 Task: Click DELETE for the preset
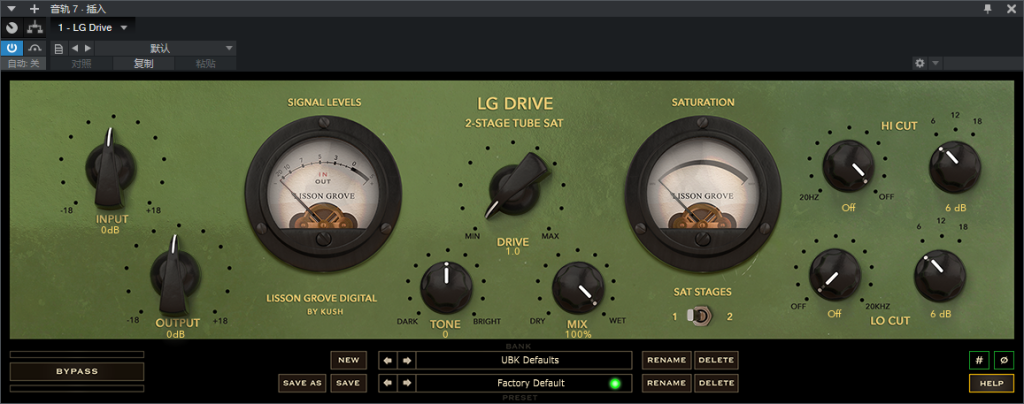click(x=716, y=383)
